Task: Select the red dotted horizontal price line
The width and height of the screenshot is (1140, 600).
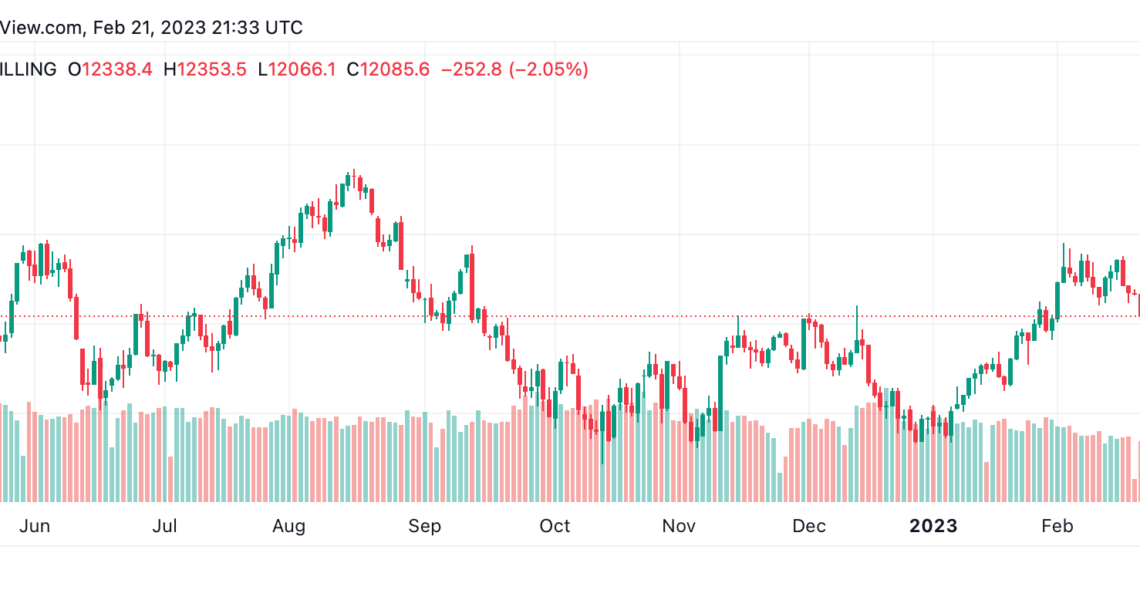Action: click(x=570, y=316)
